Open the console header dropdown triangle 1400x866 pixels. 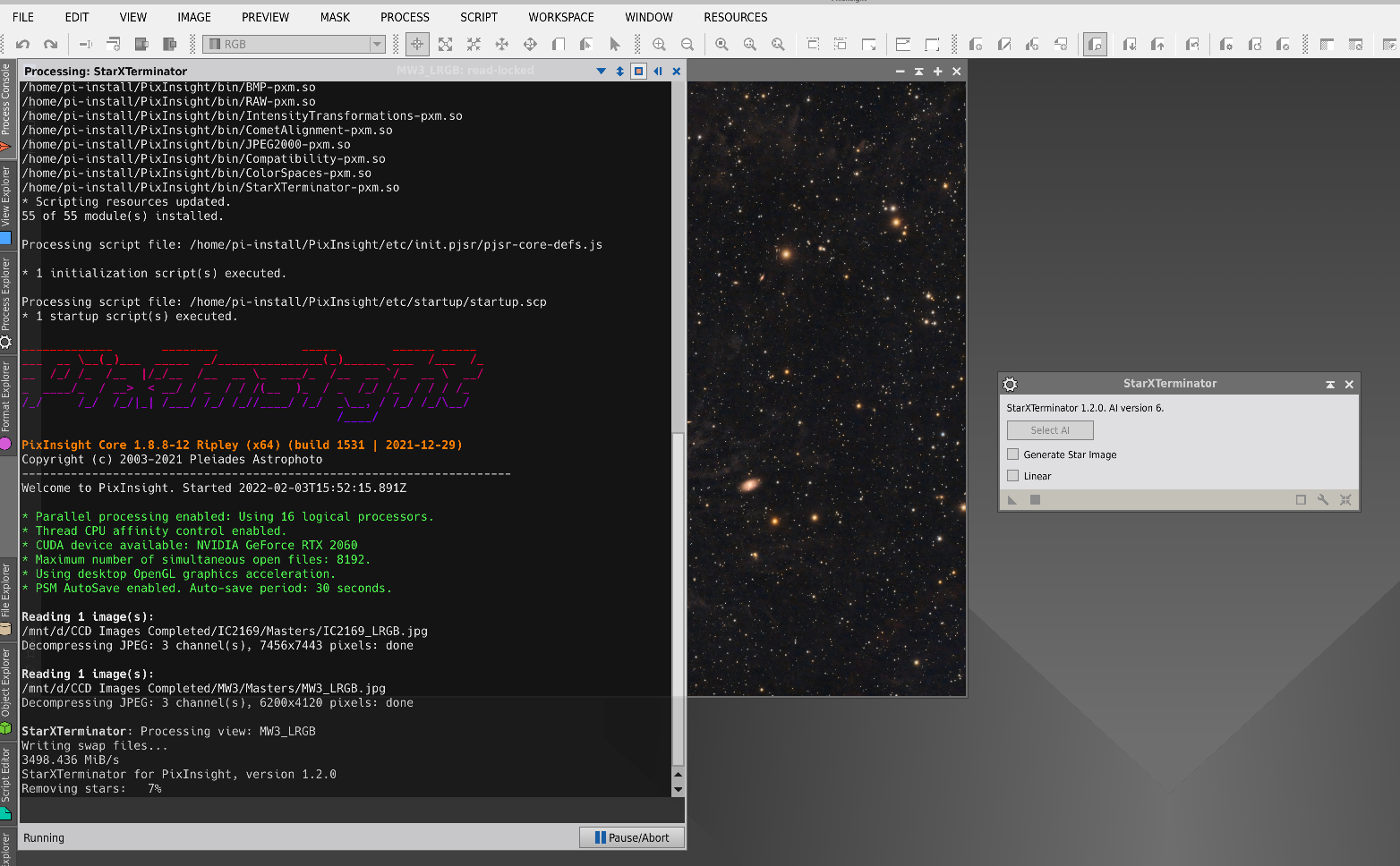coord(601,71)
